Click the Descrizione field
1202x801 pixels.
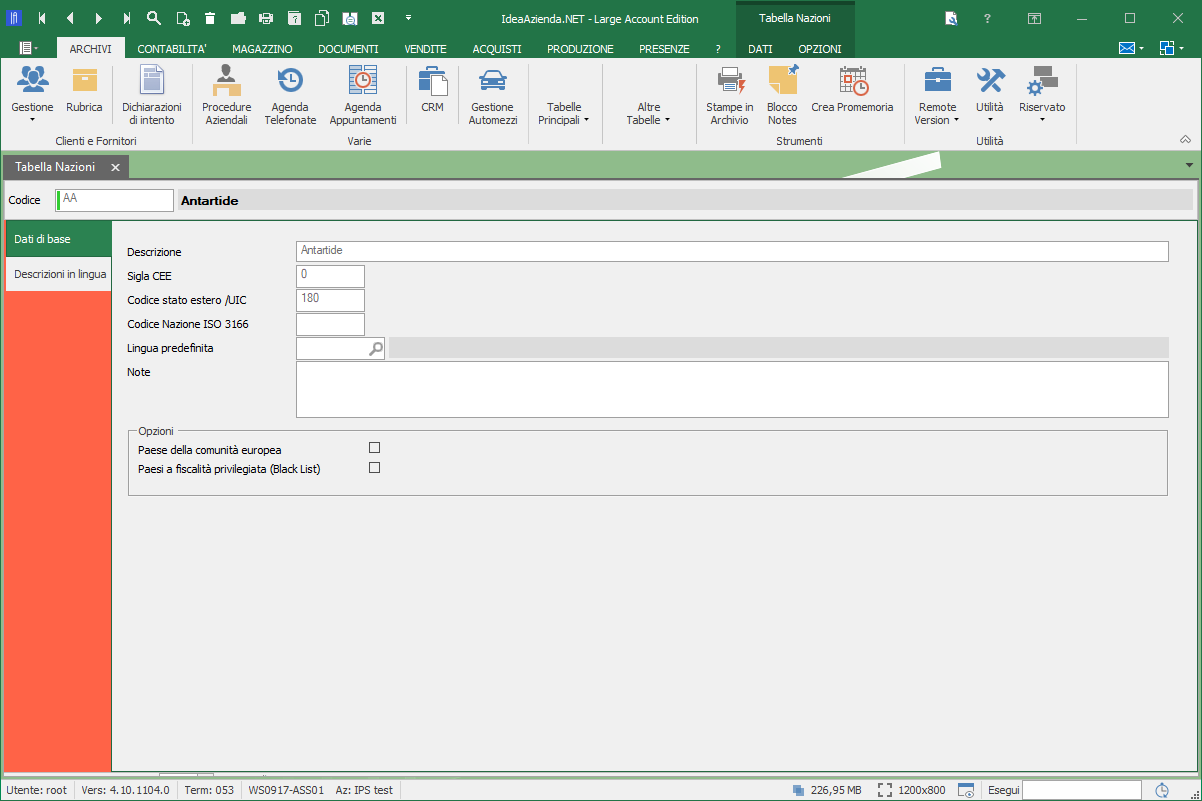(732, 251)
